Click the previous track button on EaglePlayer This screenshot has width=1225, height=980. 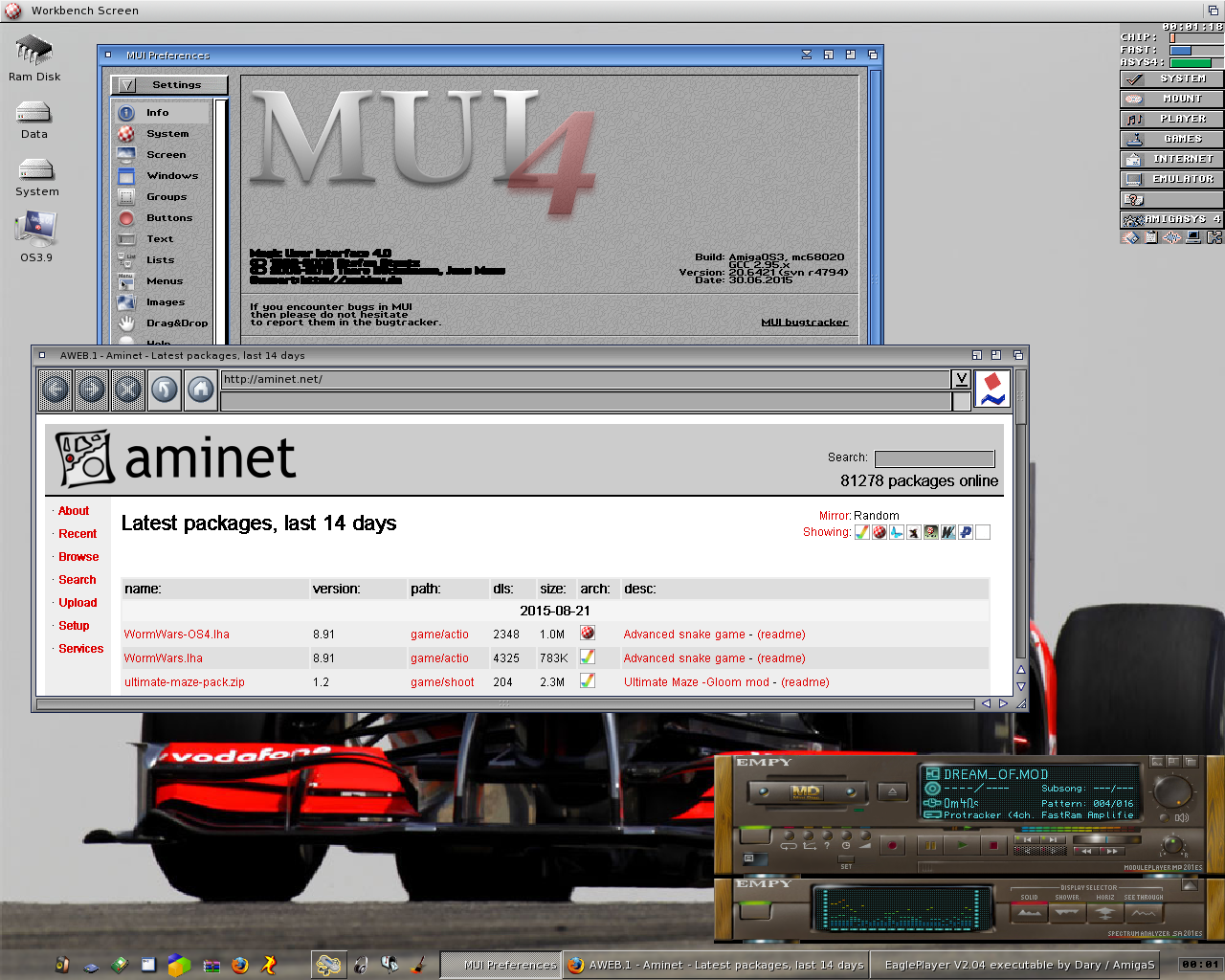click(x=1027, y=839)
